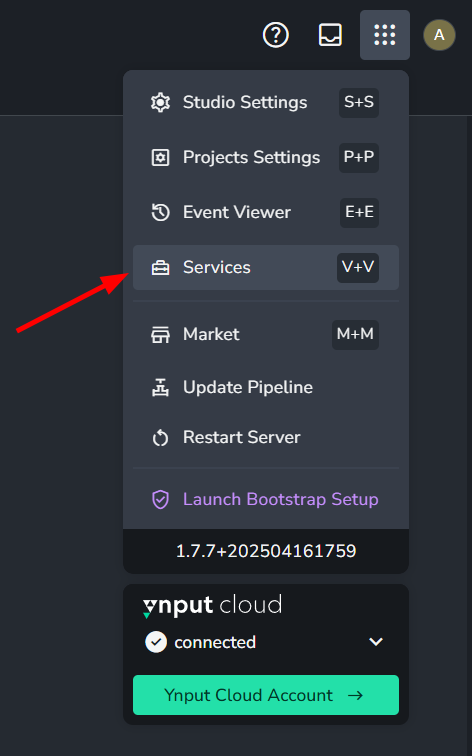Toggle the app grid menu button
The height and width of the screenshot is (756, 472).
pyautogui.click(x=385, y=35)
